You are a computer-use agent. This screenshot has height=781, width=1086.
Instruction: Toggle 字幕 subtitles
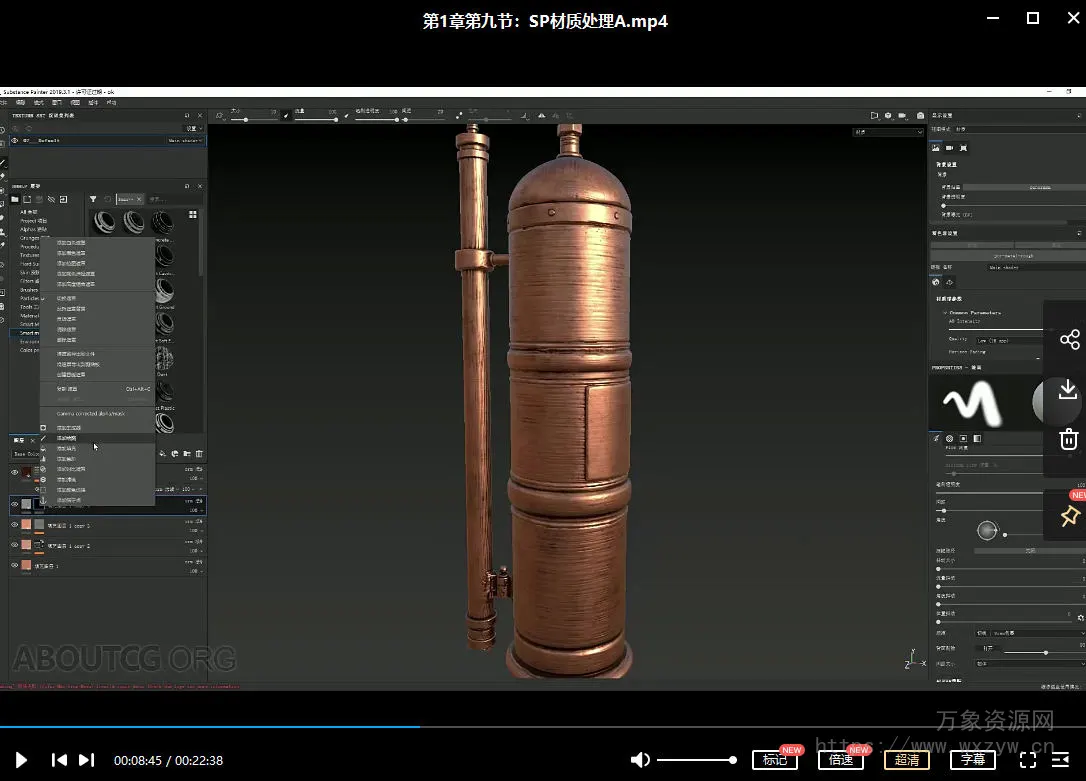972,760
